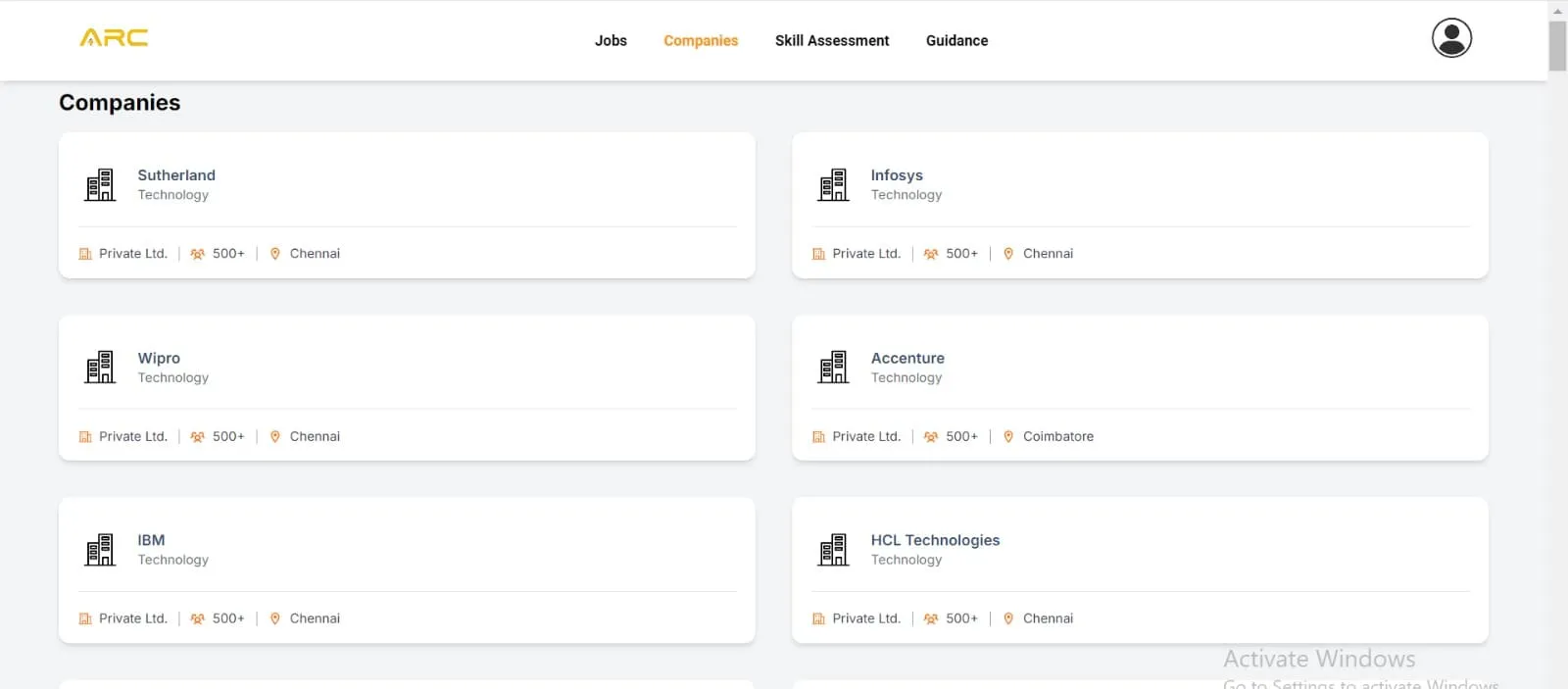Click Wipro's Chennai location text
Image resolution: width=1568 pixels, height=689 pixels.
click(x=315, y=437)
